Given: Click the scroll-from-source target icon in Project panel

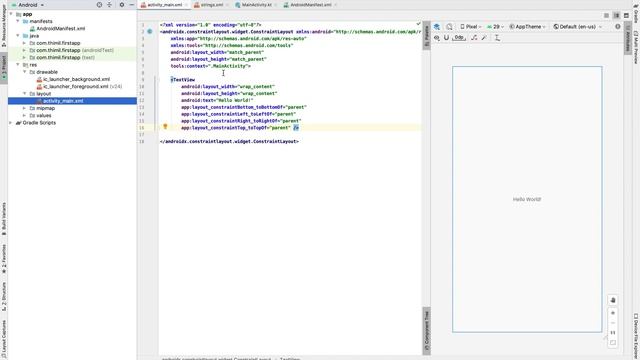Looking at the screenshot, I should (x=99, y=5).
